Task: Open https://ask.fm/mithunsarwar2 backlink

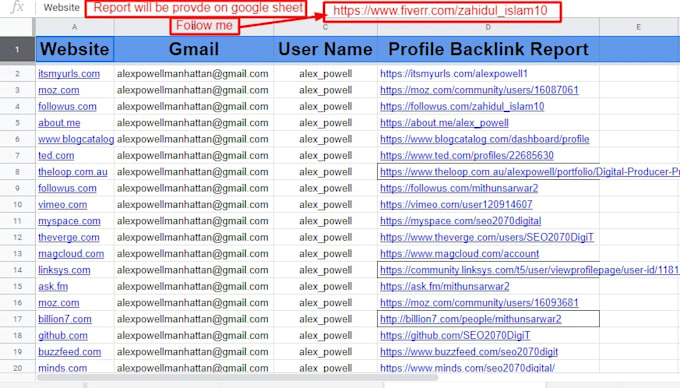Action: 445,287
